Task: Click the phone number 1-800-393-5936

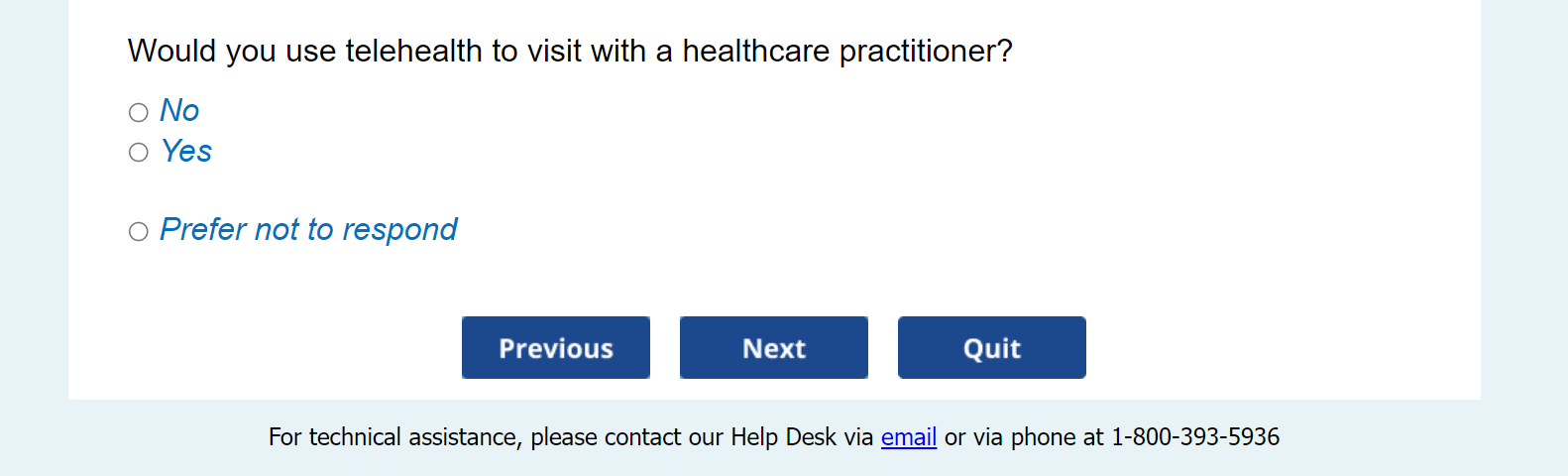Action: pos(1194,437)
